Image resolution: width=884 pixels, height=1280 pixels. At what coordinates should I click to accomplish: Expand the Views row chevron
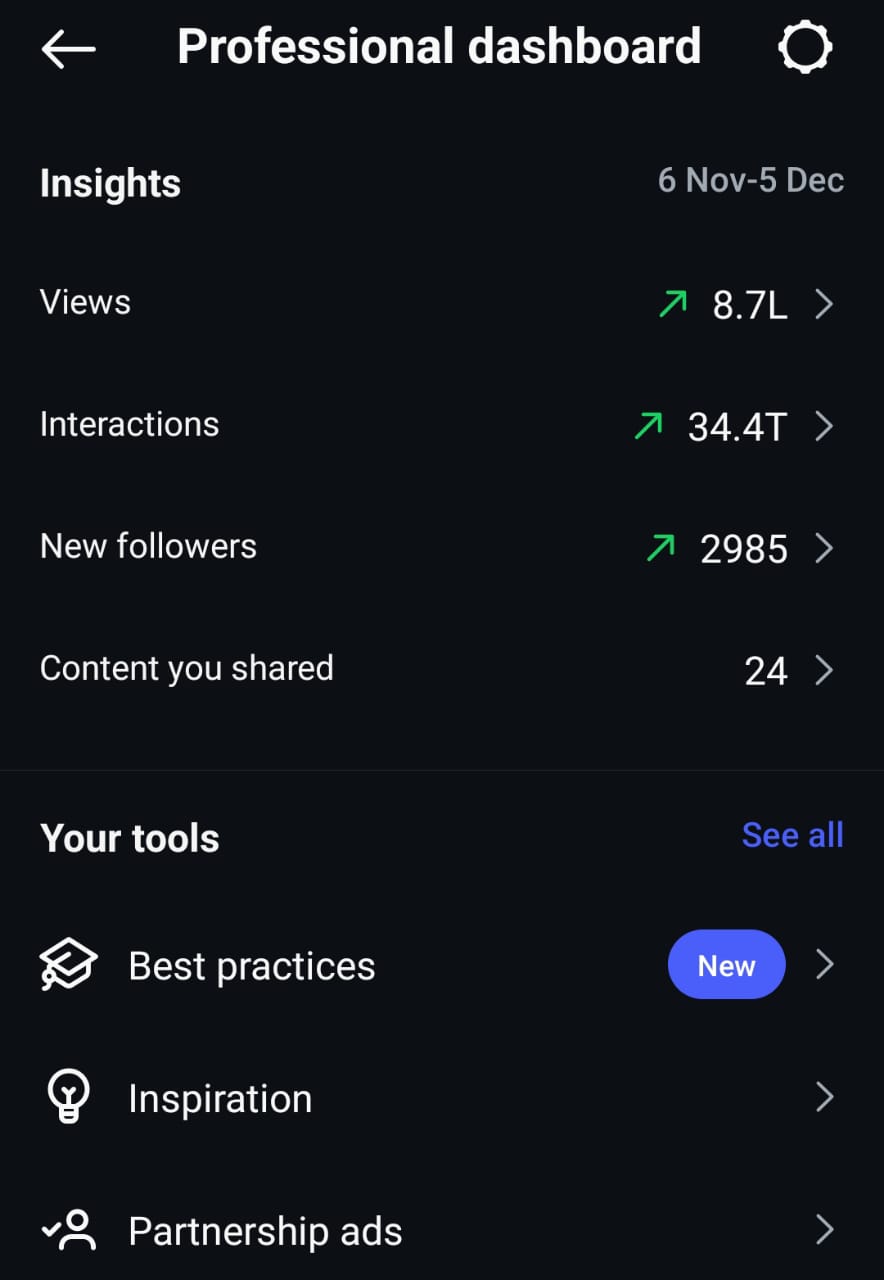click(x=824, y=304)
